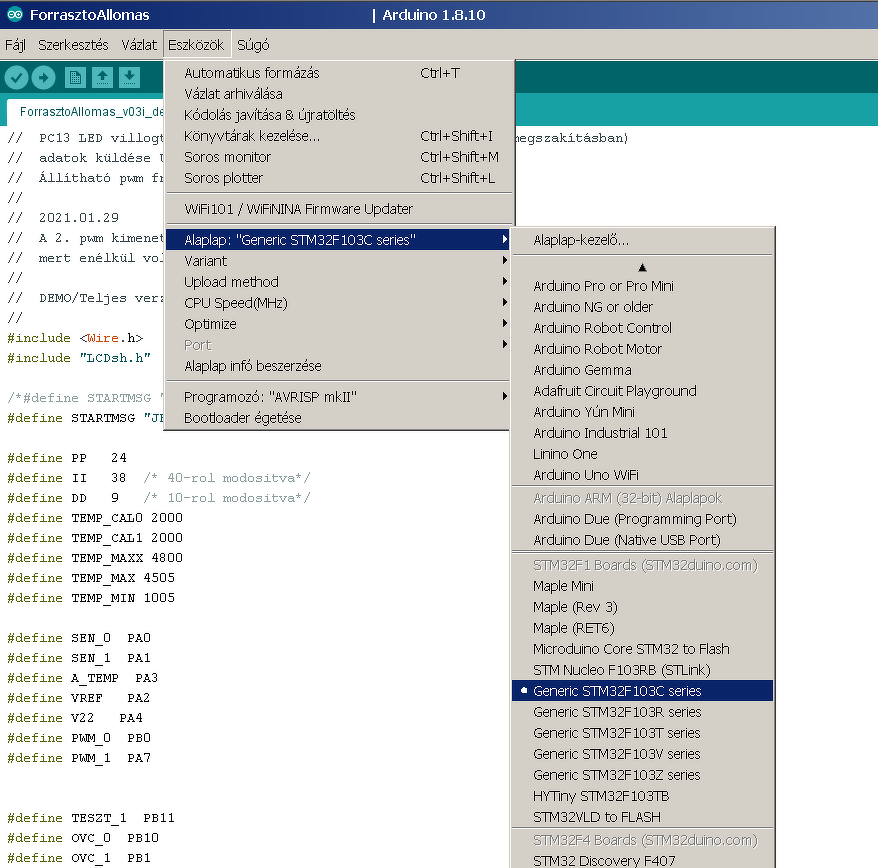Screen dimensions: 878x868
Task: Select Arduino Gemma board
Action: click(642, 370)
